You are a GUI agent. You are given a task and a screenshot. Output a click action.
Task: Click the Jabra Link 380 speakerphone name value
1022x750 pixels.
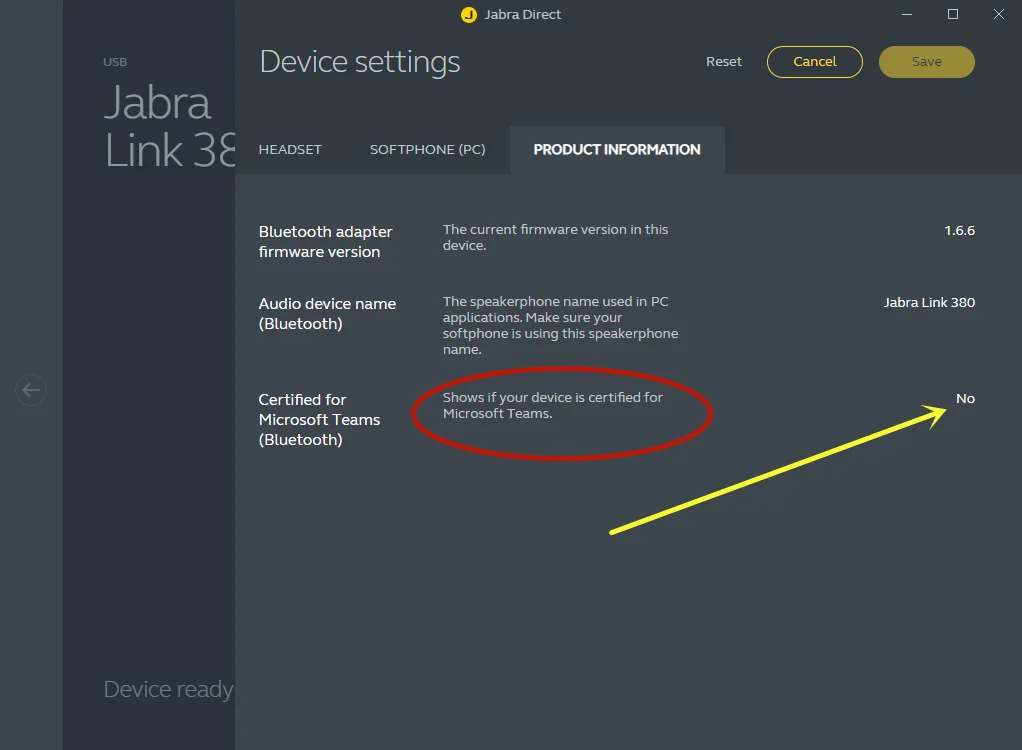point(928,302)
